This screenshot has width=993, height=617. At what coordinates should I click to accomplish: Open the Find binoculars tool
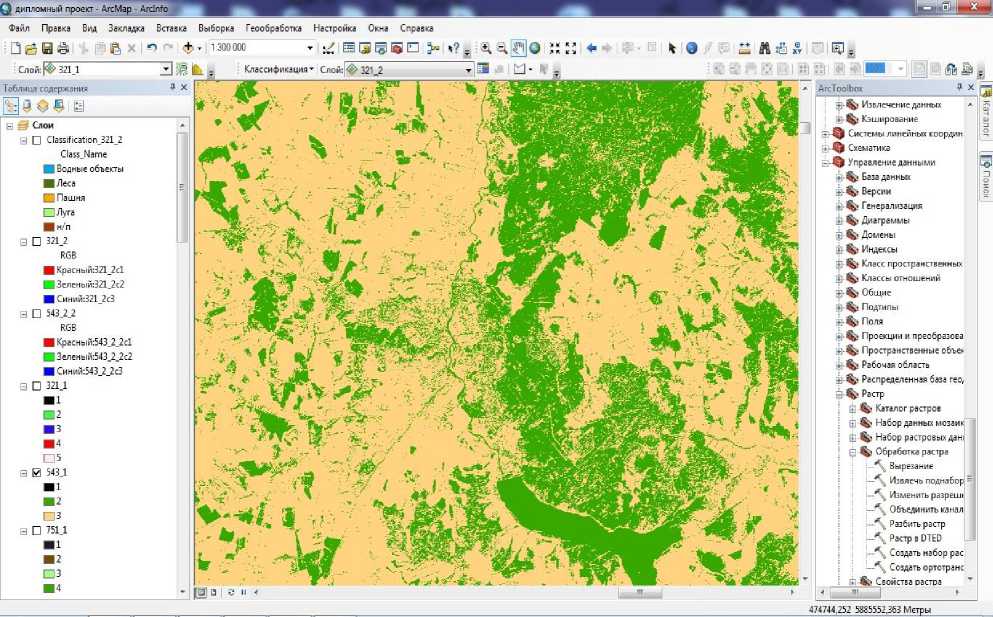[x=764, y=48]
